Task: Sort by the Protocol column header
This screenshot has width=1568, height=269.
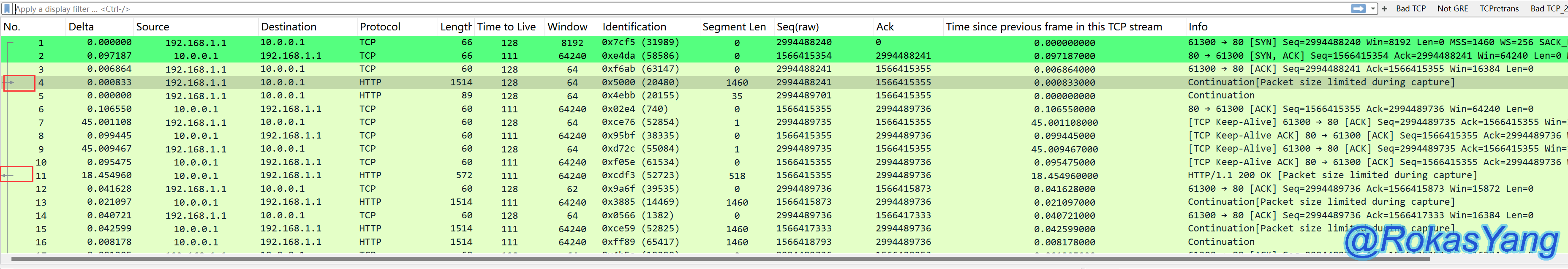Action: [380, 27]
